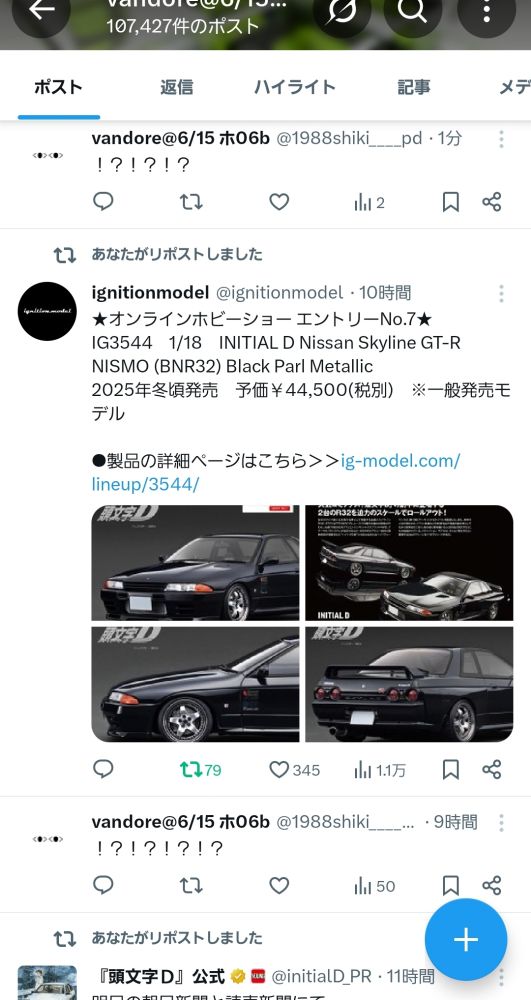Open more options on ignitionmodel post
The image size is (531, 1000).
(501, 293)
